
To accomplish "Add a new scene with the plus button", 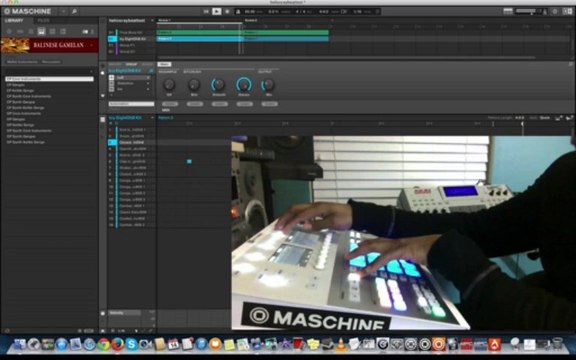I will 332,20.
